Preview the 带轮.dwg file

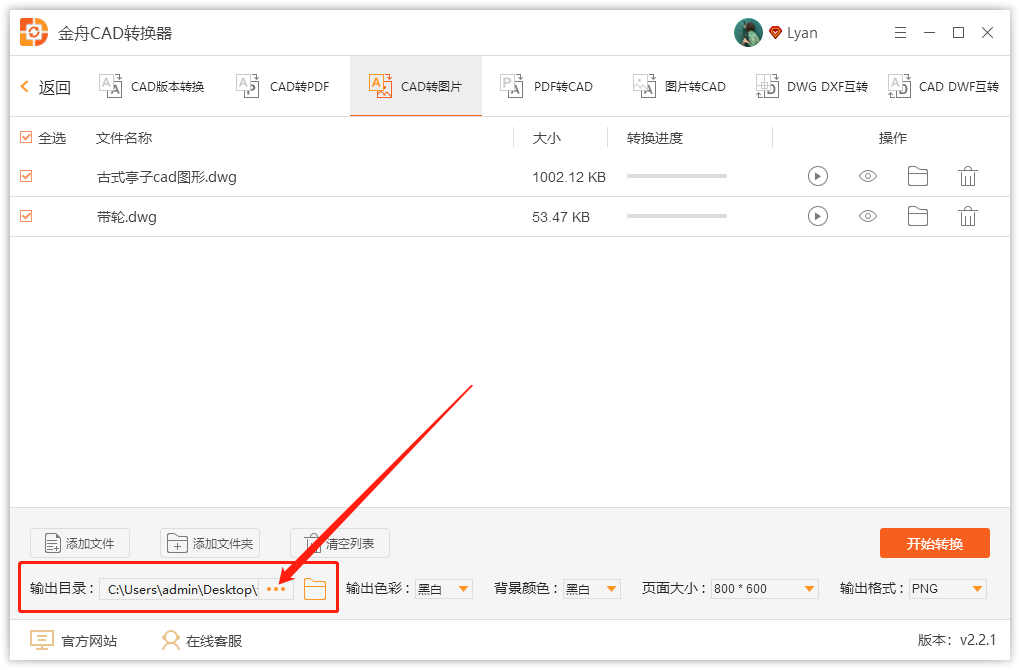[x=867, y=216]
